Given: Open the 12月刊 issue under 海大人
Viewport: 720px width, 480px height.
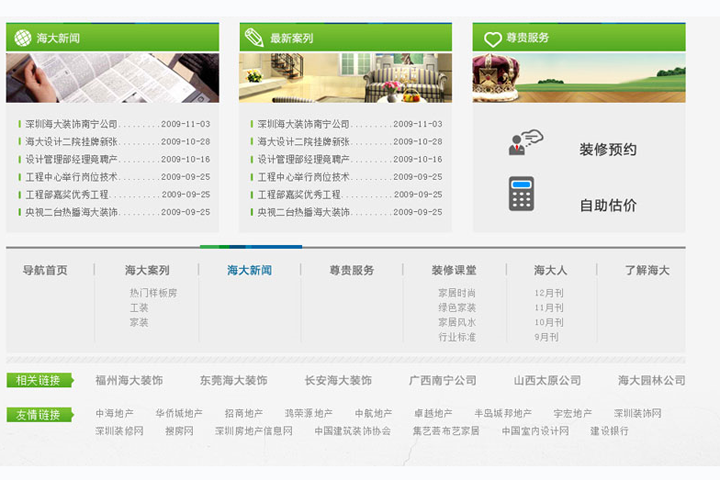Looking at the screenshot, I should pyautogui.click(x=549, y=293).
